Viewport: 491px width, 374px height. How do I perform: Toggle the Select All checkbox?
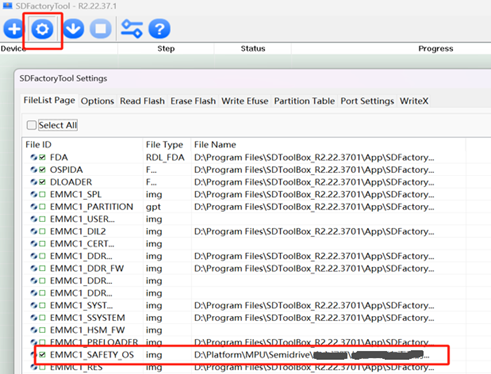point(32,125)
